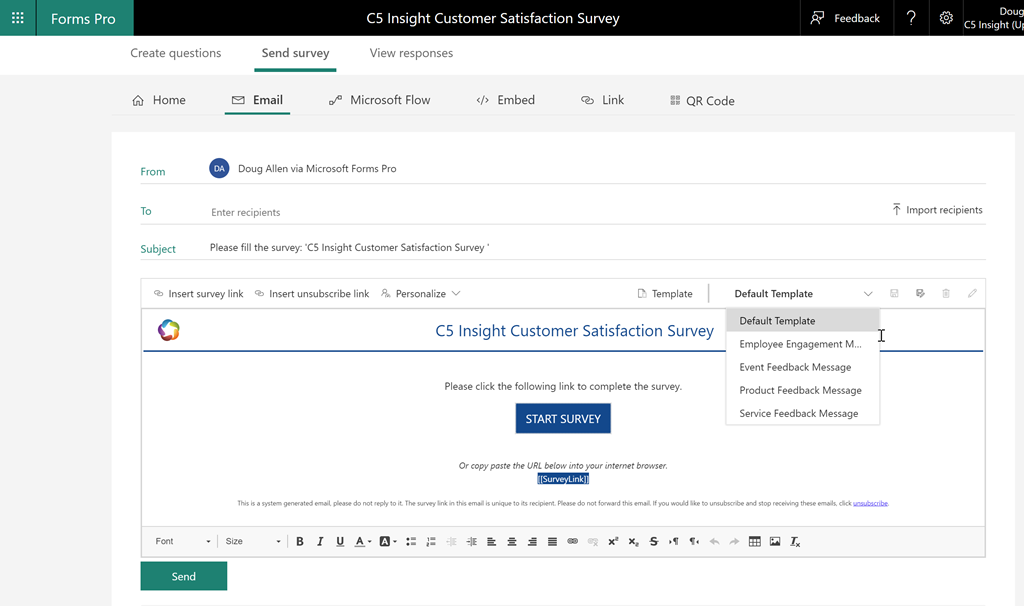Select Product Feedback Message template
1024x606 pixels.
coord(803,391)
